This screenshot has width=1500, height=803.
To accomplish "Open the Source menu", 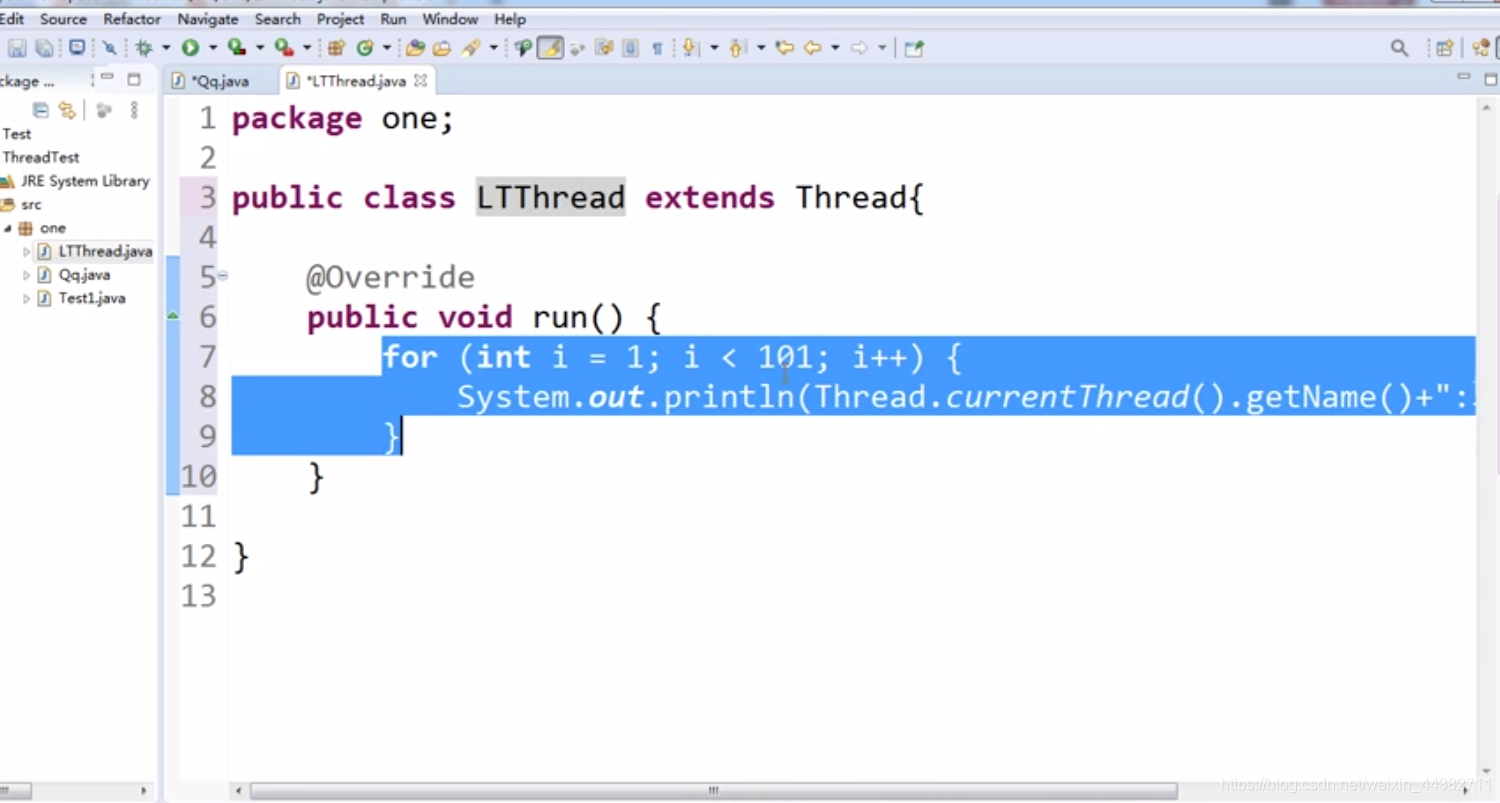I will click(63, 19).
